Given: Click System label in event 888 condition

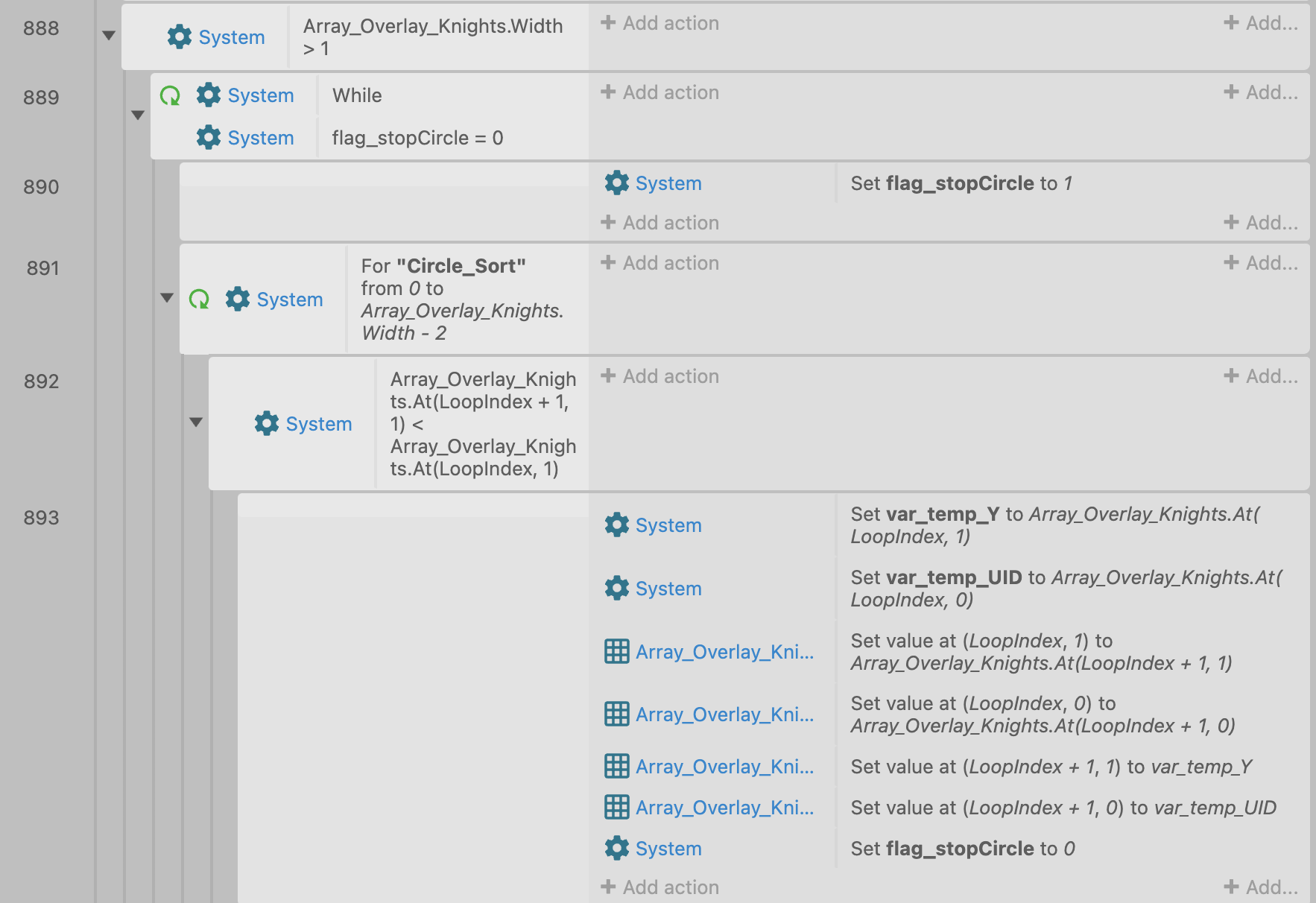Looking at the screenshot, I should point(232,37).
